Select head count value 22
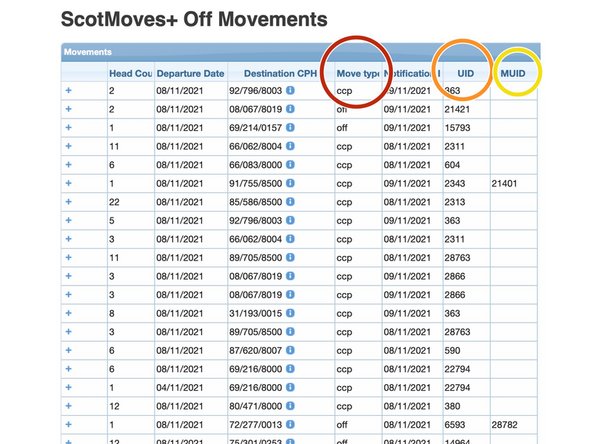Screen dimensions: 592x444 (114, 202)
